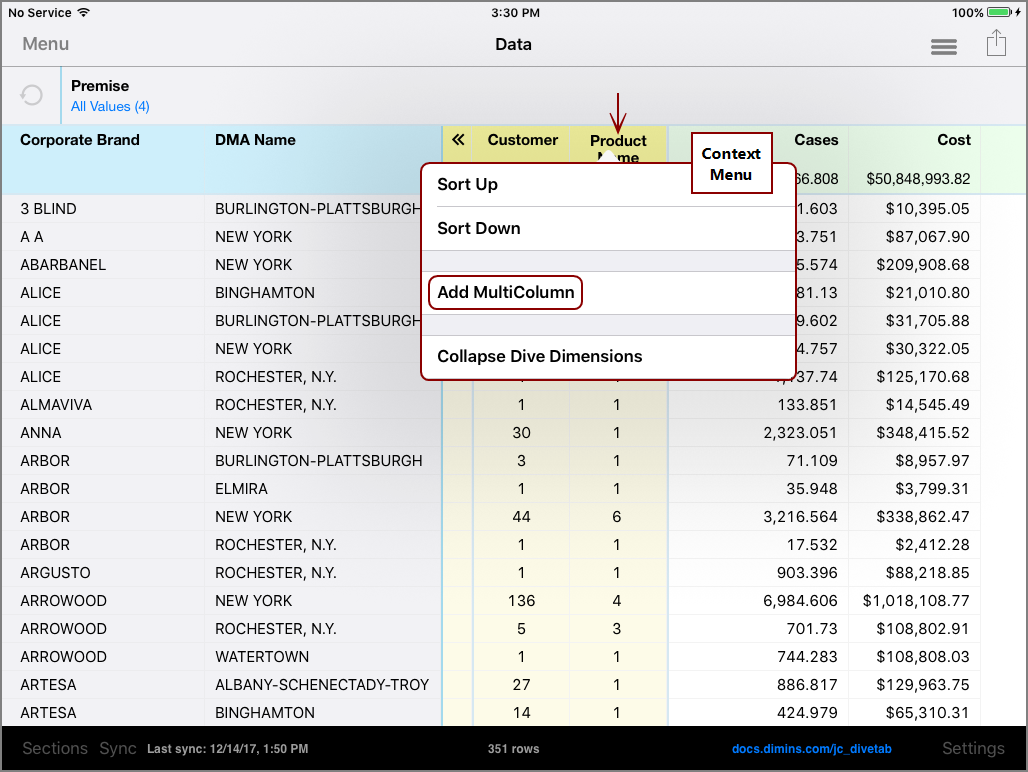Collapse dimensions with double chevron icon
The width and height of the screenshot is (1028, 772).
[459, 140]
